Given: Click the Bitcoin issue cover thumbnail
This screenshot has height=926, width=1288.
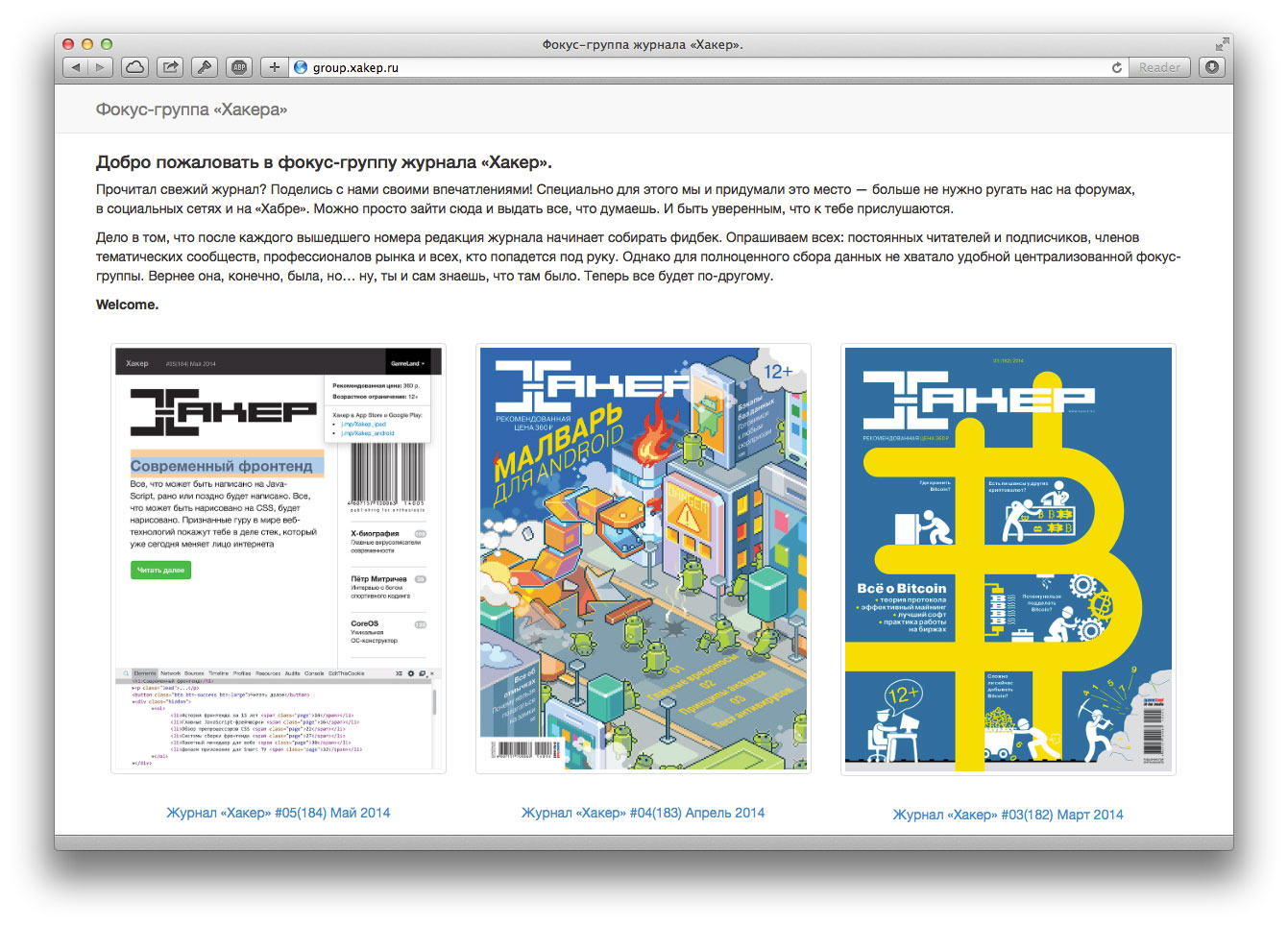Looking at the screenshot, I should click(x=1009, y=559).
